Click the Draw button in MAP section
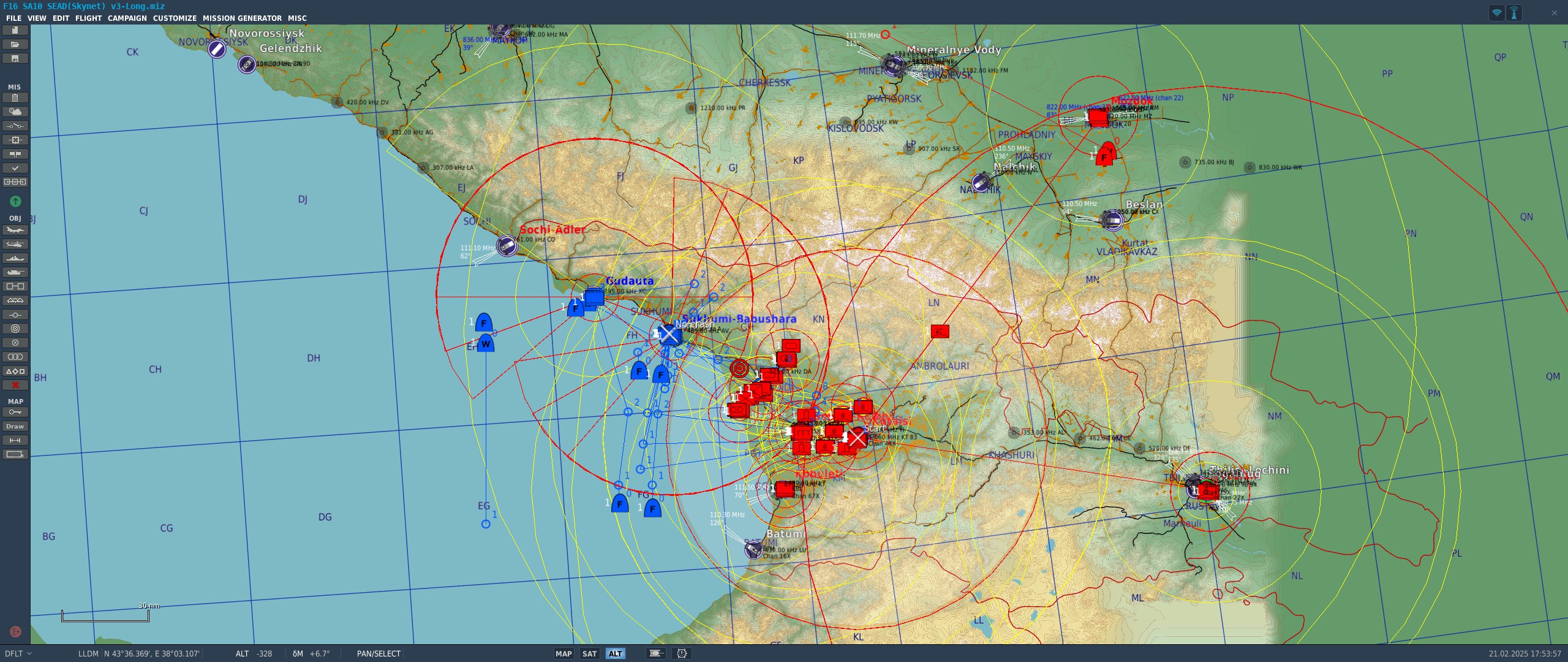 click(15, 426)
